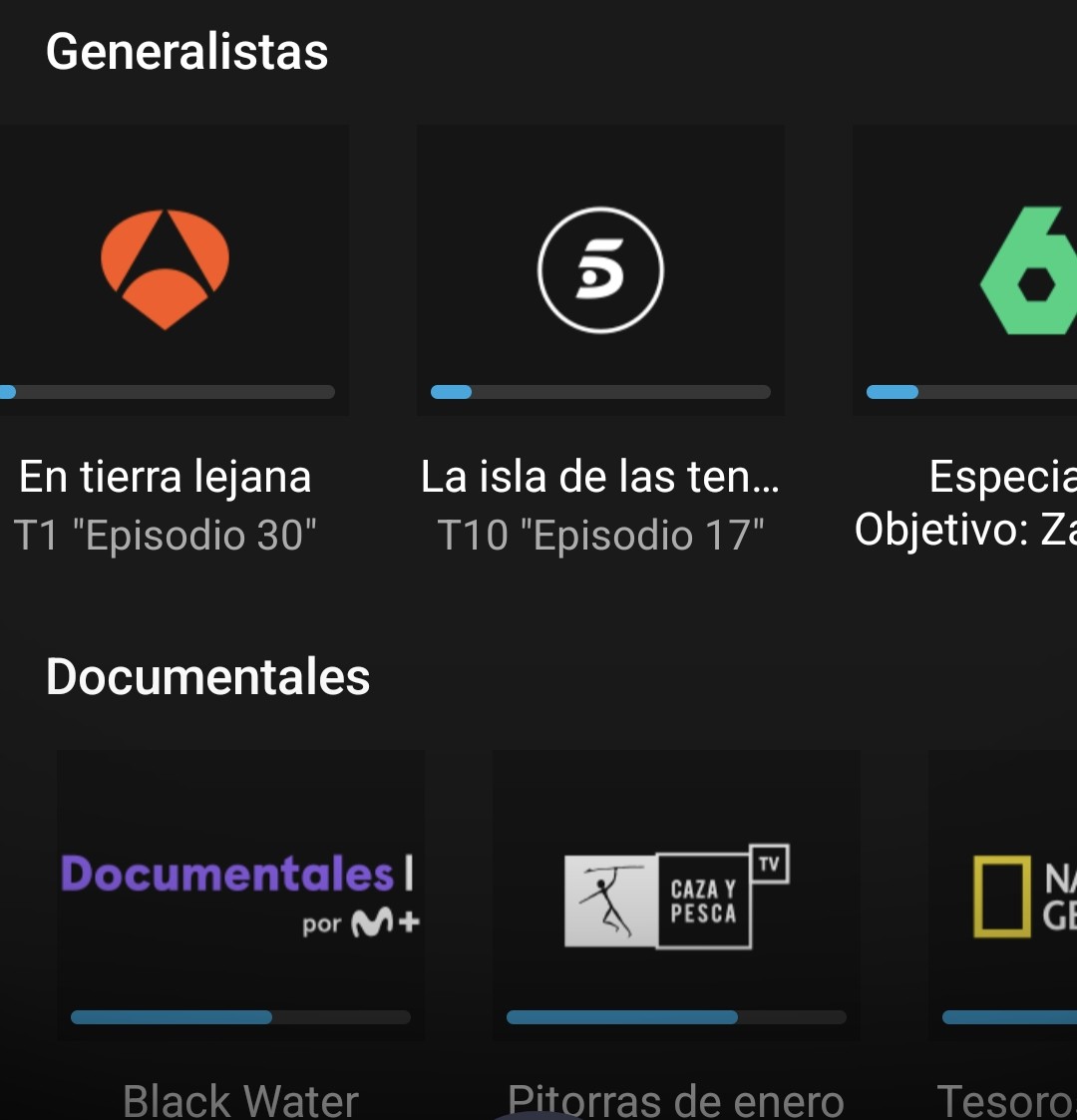Image resolution: width=1077 pixels, height=1120 pixels.
Task: Select T1 "Episodio 30" episode label
Action: point(165,535)
